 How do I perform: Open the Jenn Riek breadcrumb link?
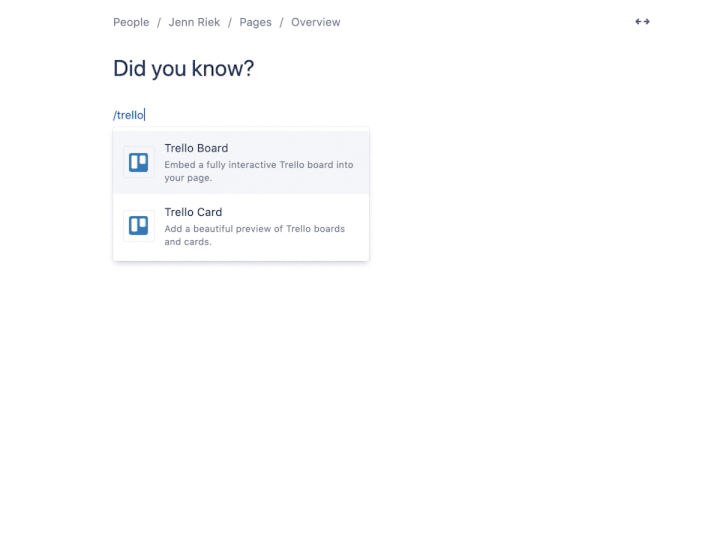[x=194, y=22]
